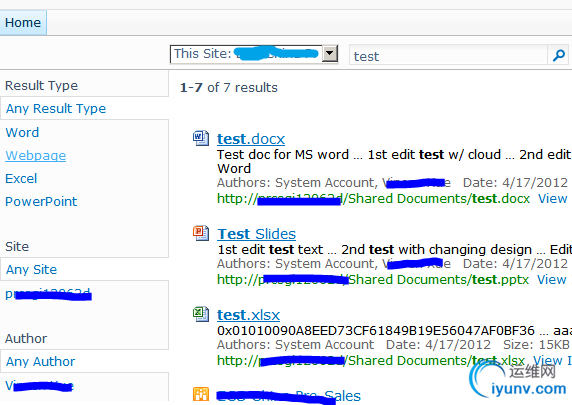Click '1st edit test text' summary line
Image resolution: width=572 pixels, height=405 pixels.
tap(270, 250)
